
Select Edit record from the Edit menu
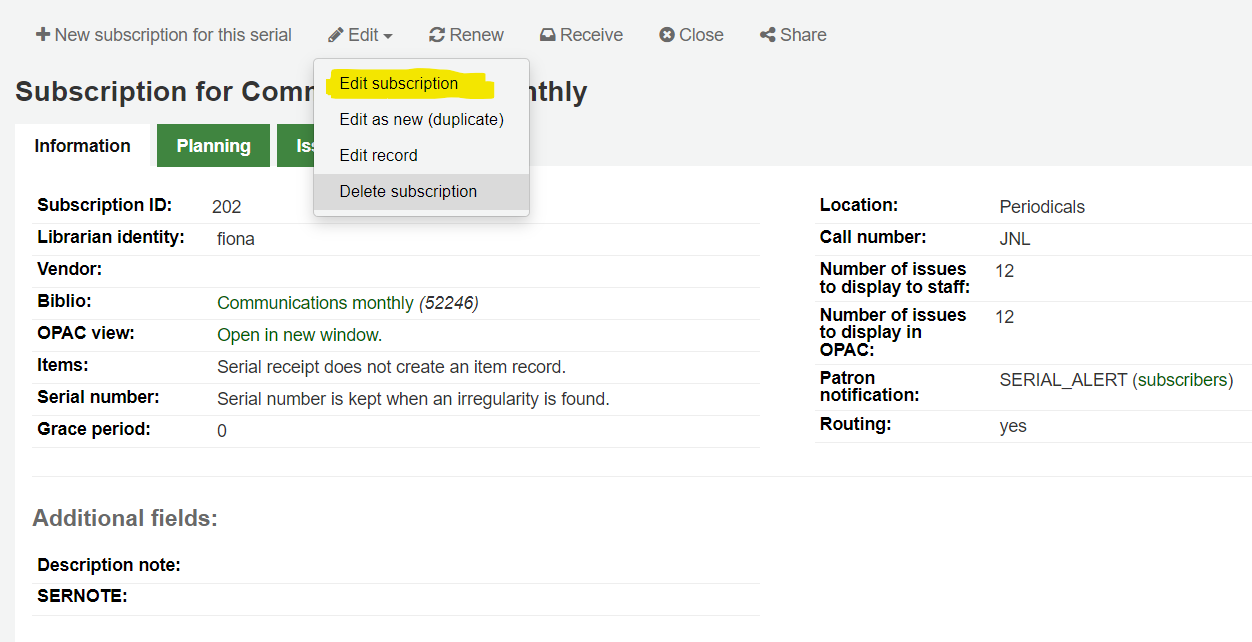[x=378, y=155]
